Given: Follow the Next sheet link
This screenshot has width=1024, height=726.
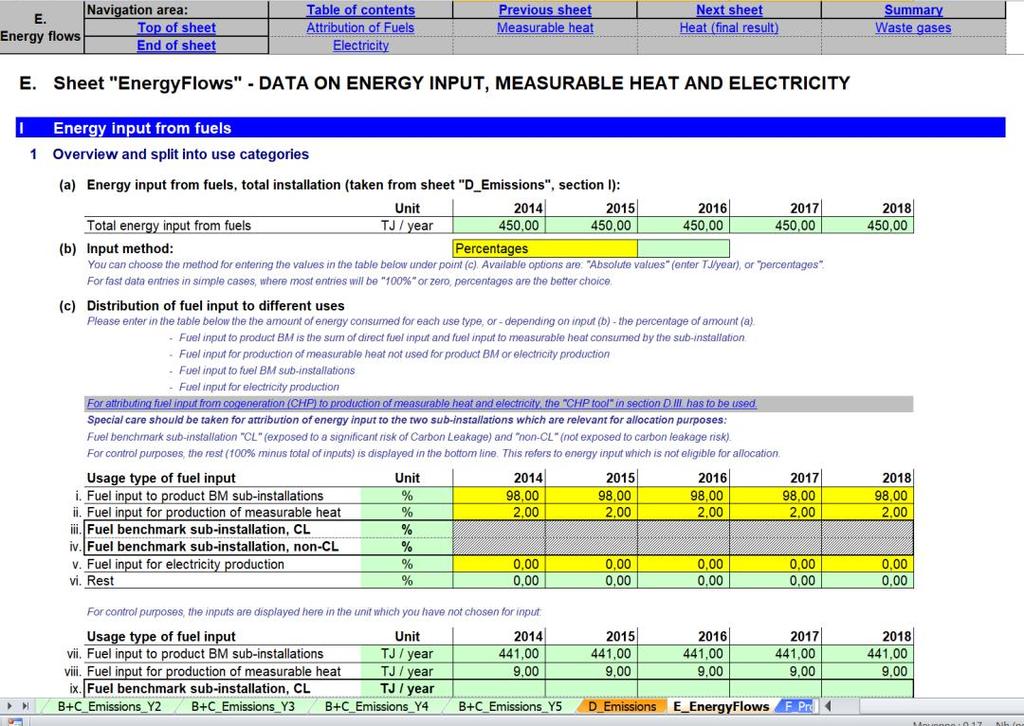Looking at the screenshot, I should point(729,10).
